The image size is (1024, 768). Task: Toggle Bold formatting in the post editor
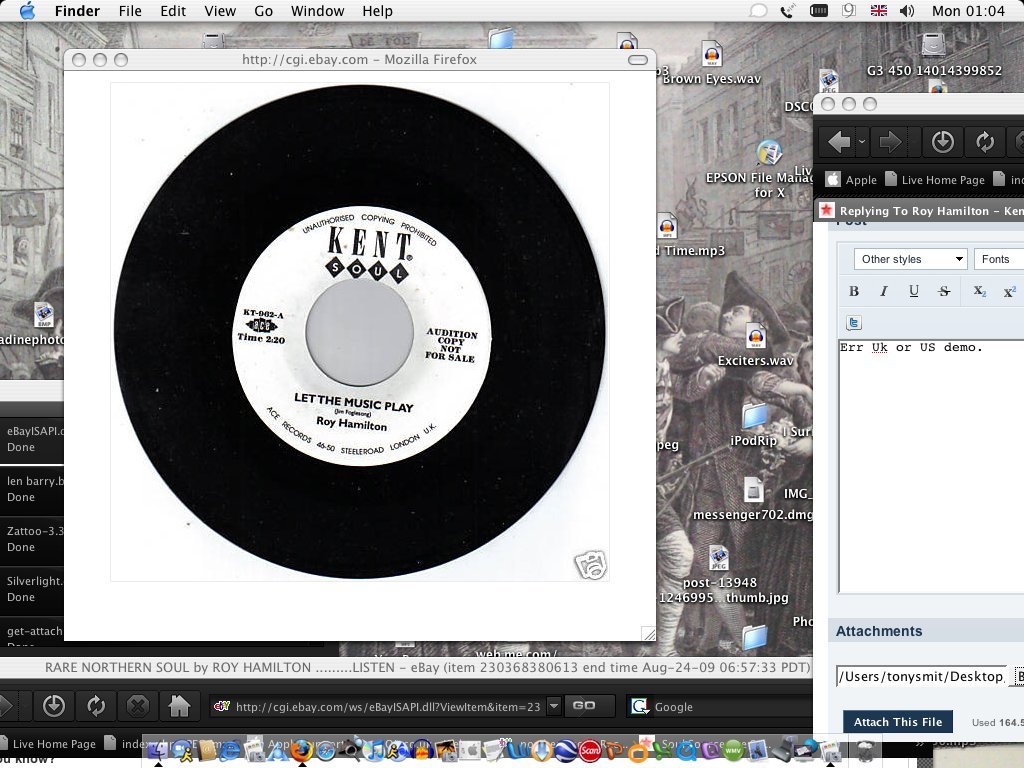click(x=854, y=291)
